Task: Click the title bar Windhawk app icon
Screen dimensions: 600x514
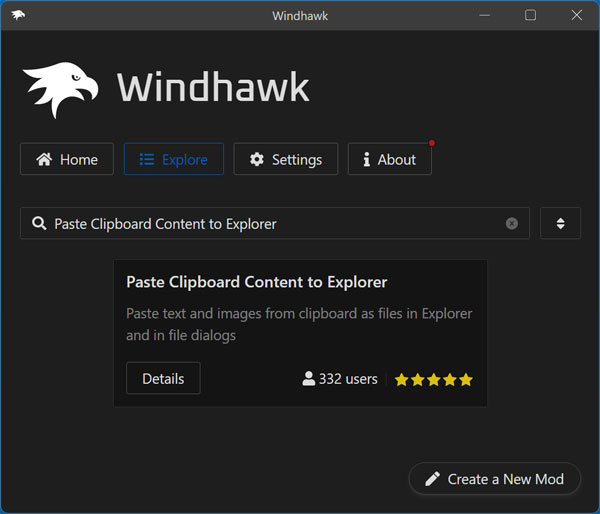Action: coord(18,15)
